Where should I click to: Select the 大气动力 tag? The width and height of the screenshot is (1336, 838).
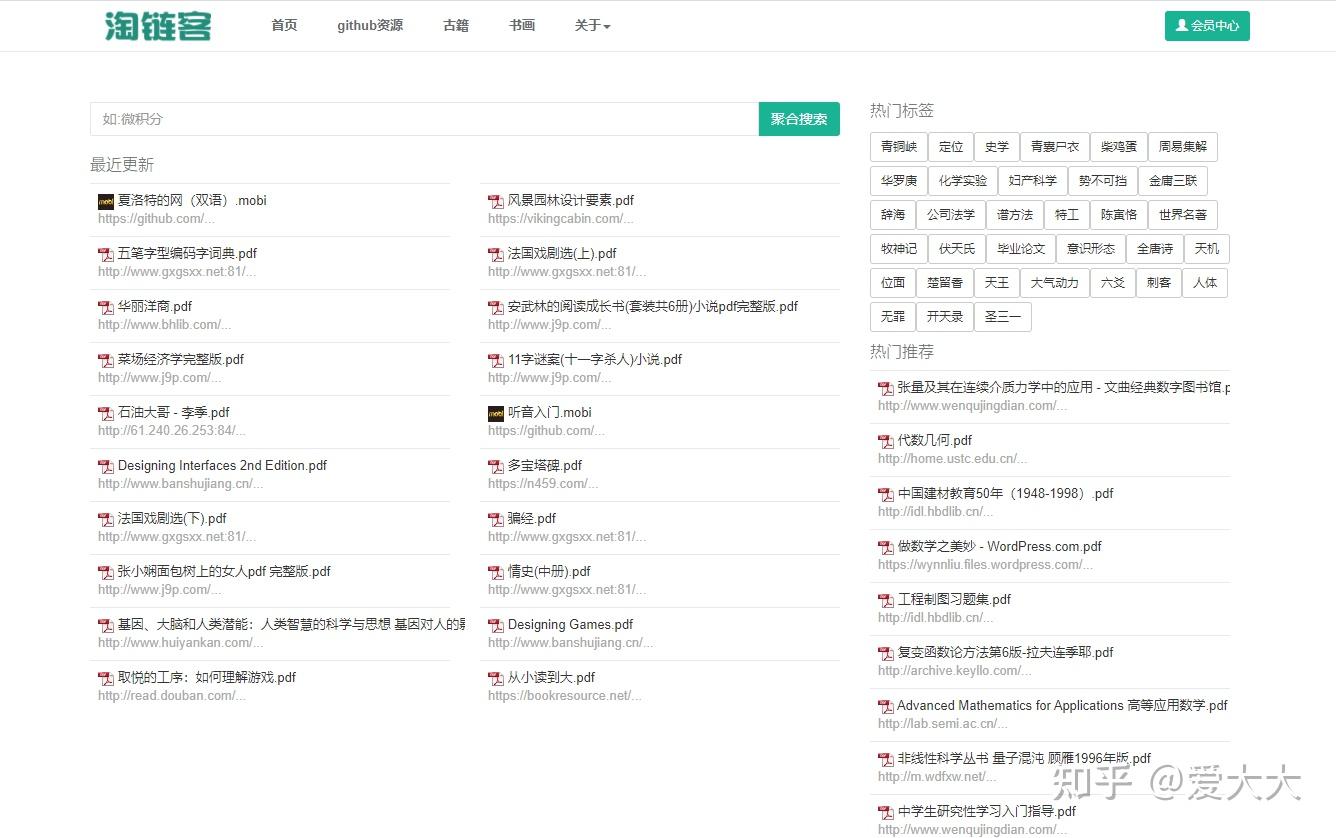[x=1055, y=283]
